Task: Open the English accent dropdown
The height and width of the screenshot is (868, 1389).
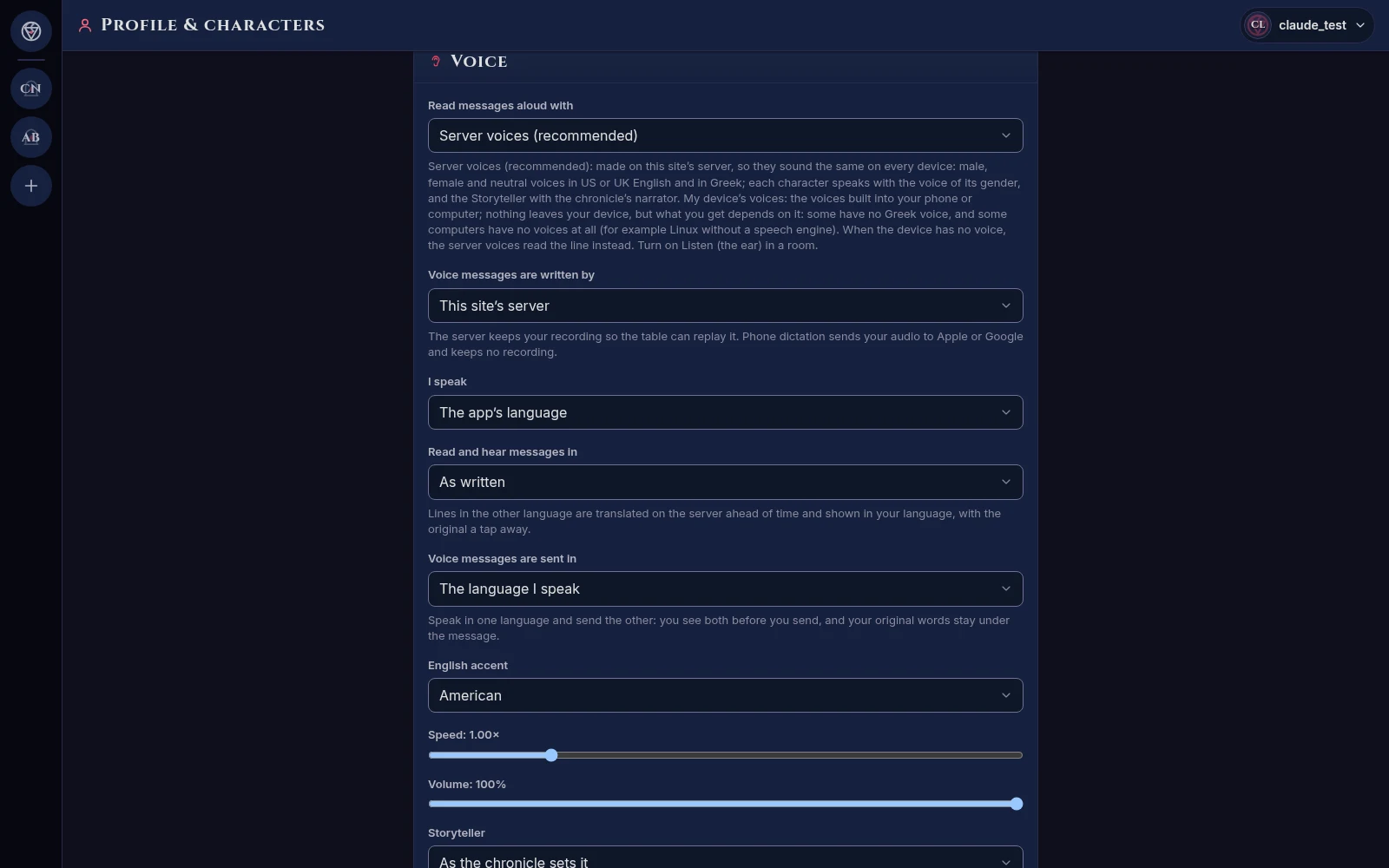Action: pos(725,695)
